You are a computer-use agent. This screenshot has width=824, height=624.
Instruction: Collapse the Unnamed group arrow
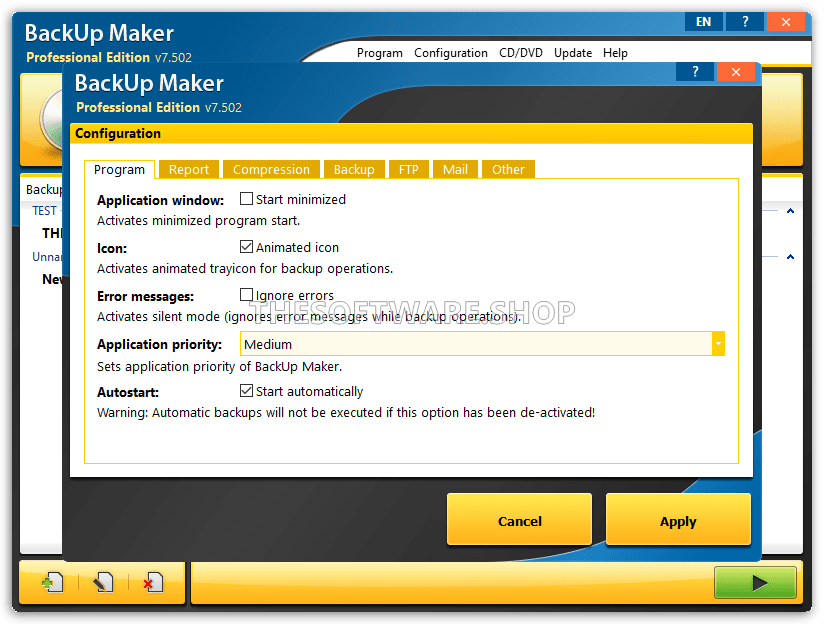click(x=790, y=257)
